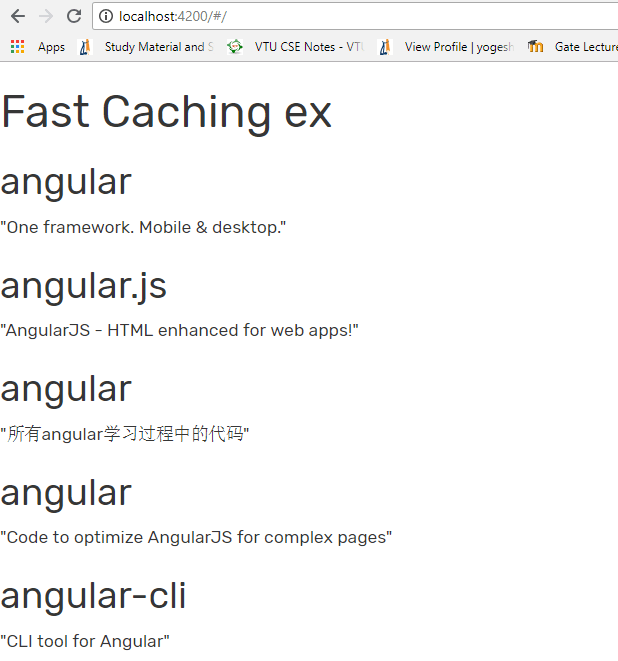
Task: Click the Study Material bookmark favicon
Action: click(x=85, y=47)
